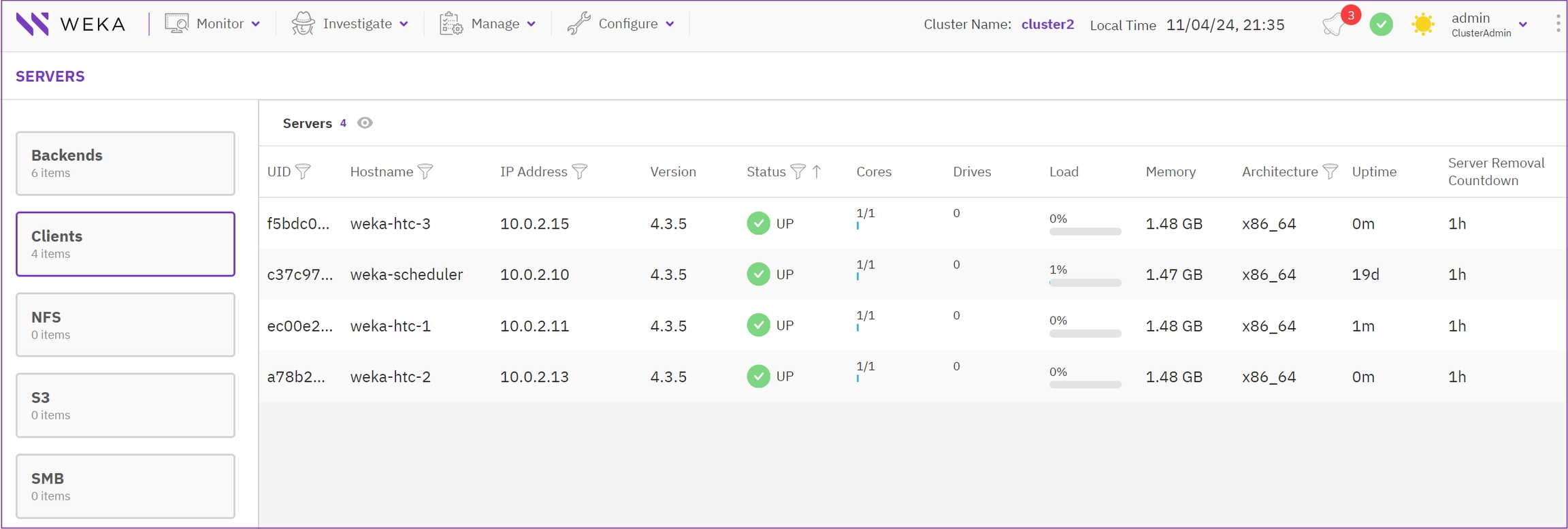
Task: Click the Hostname column filter icon
Action: click(425, 172)
